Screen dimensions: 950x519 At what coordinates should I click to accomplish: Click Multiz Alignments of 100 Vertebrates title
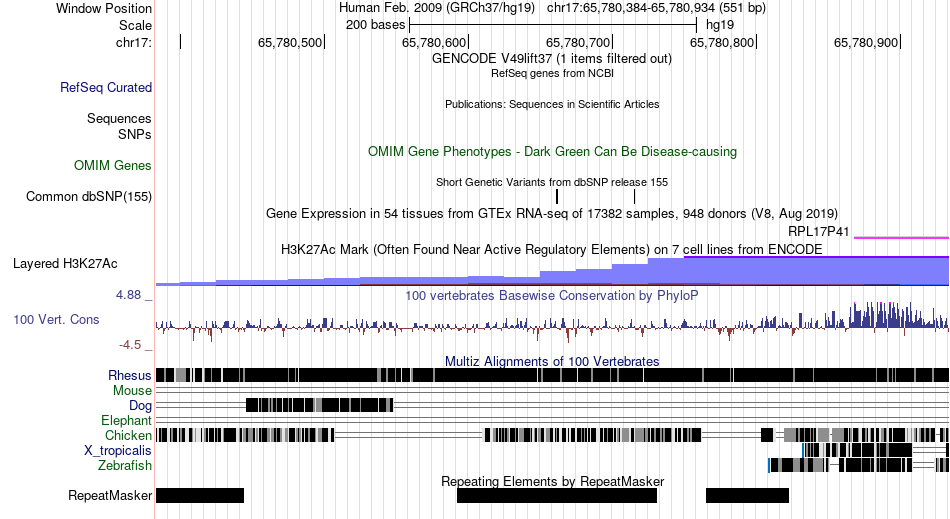pos(552,362)
